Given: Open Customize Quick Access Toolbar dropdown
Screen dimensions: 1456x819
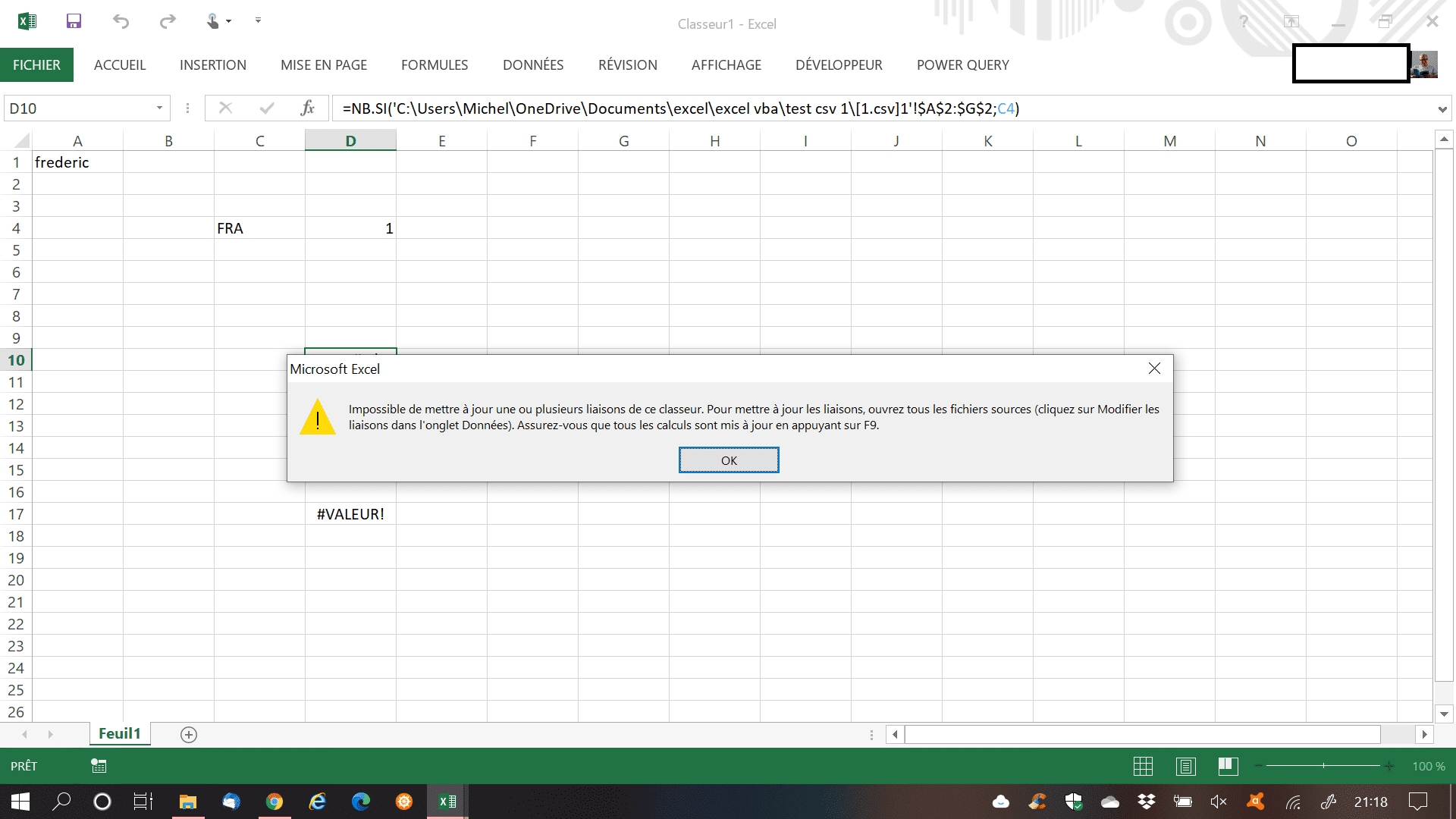Looking at the screenshot, I should 258,20.
